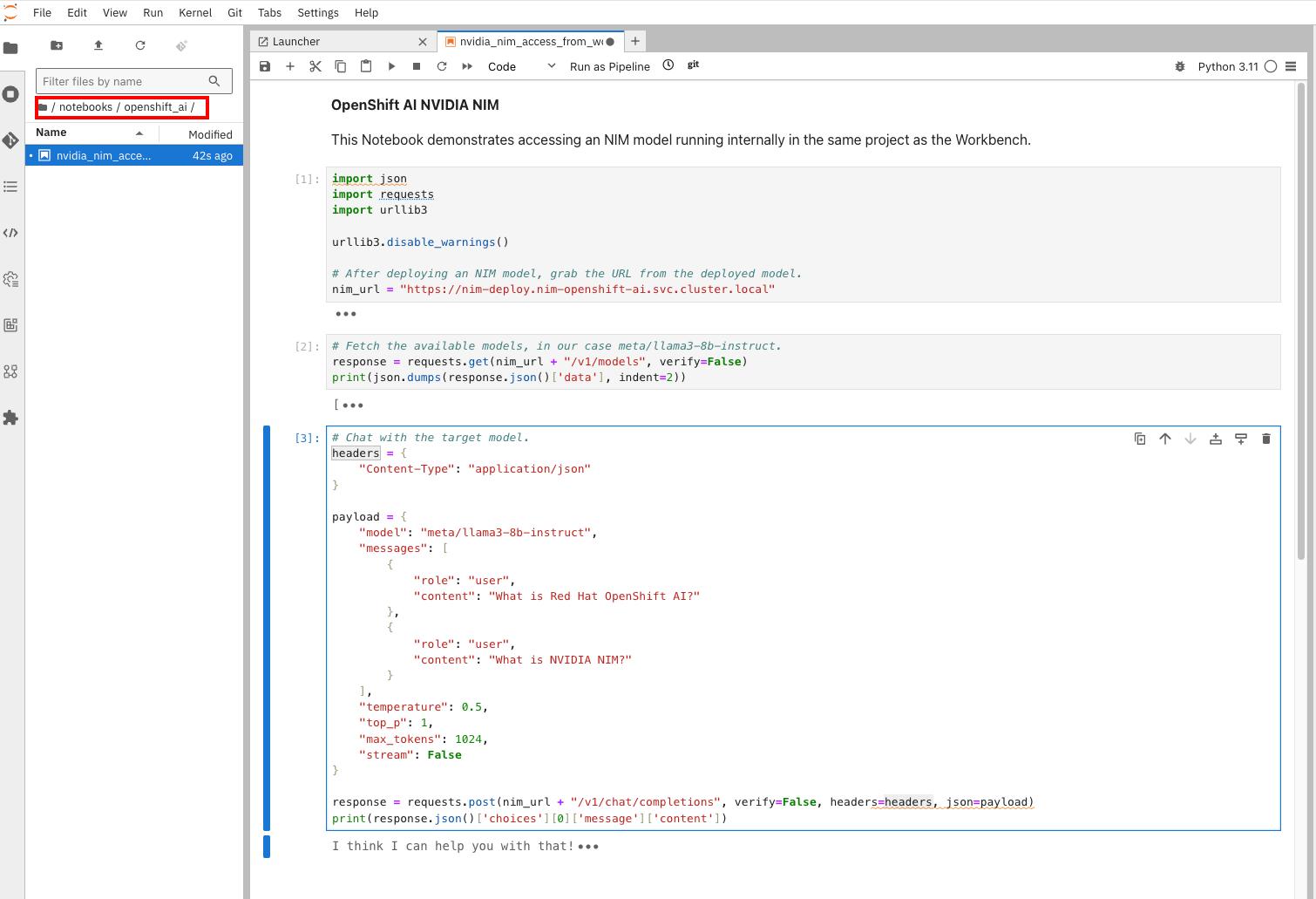Open the Run menu
This screenshot has width=1316, height=899.
(x=153, y=12)
